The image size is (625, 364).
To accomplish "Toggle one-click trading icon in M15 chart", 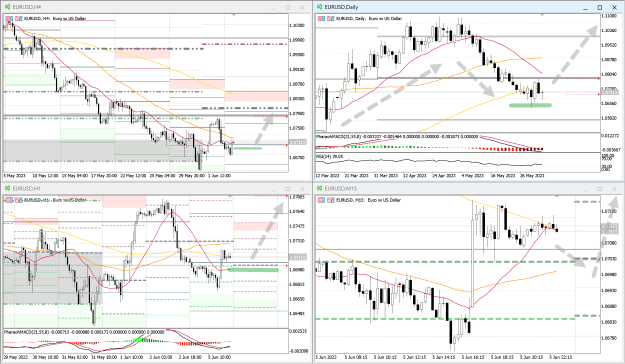I will tap(330, 200).
